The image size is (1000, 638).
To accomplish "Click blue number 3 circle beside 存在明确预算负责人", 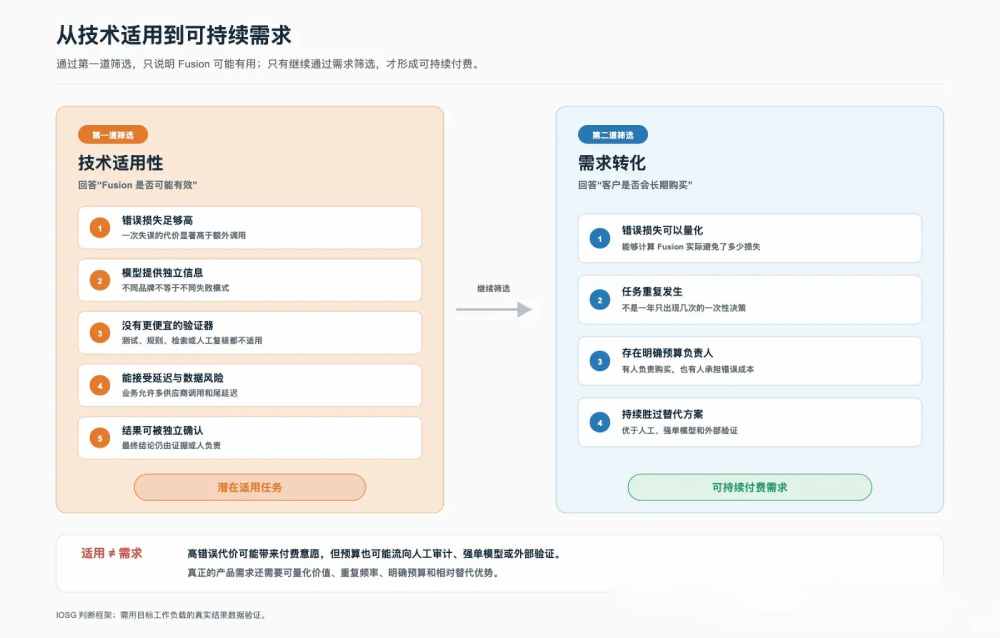I will tap(599, 361).
